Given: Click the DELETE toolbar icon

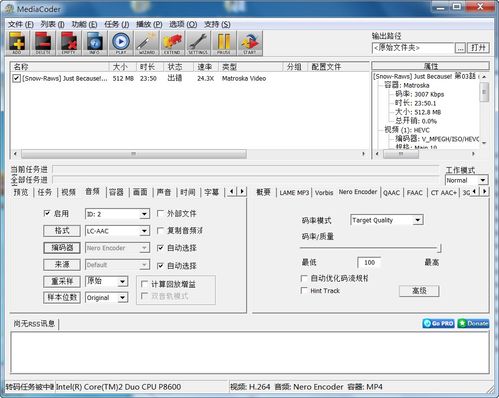Looking at the screenshot, I should click(x=43, y=43).
